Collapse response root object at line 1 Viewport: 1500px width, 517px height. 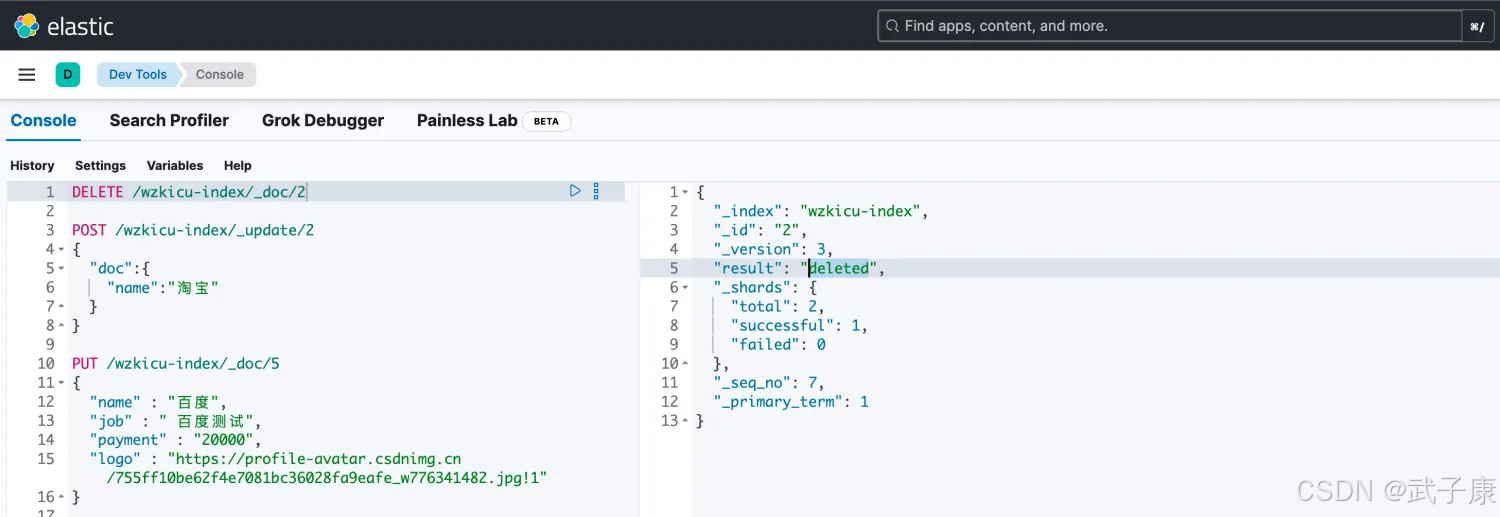pos(685,192)
